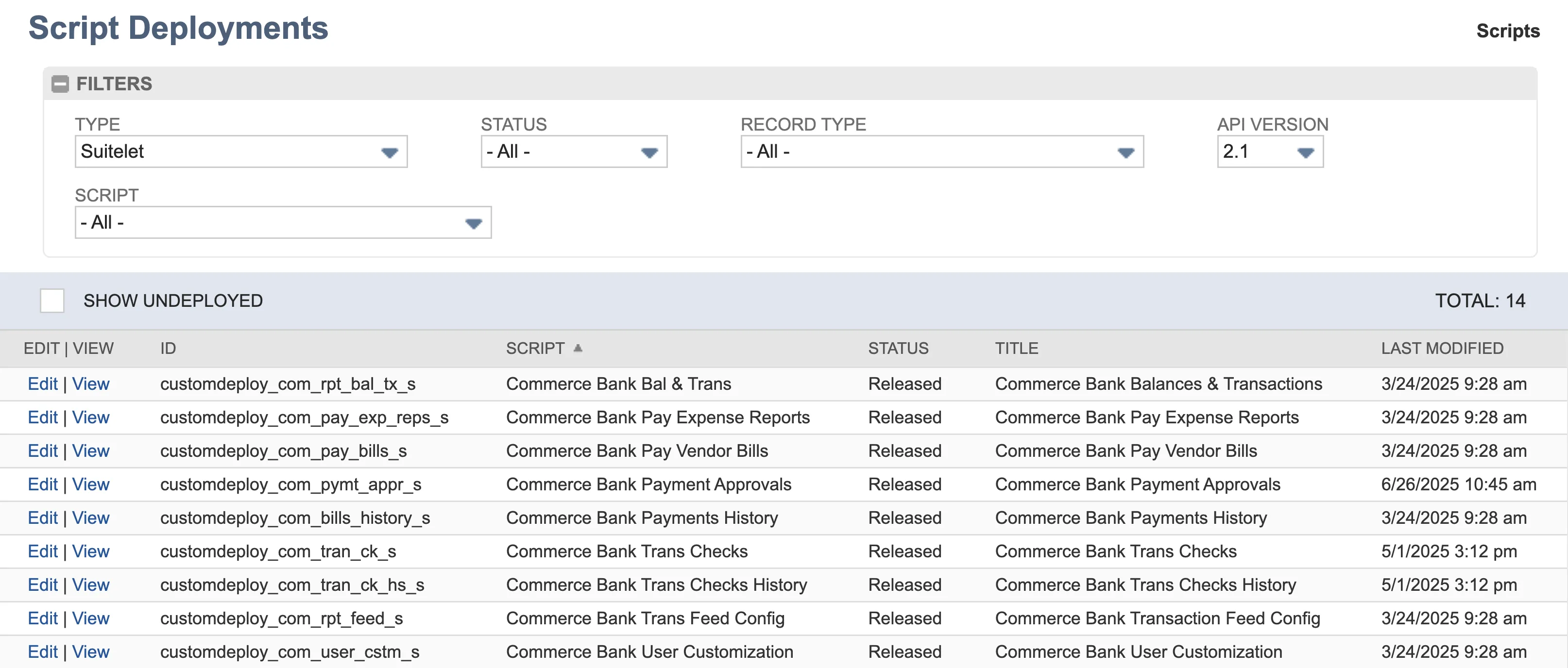Edit the Commerce Bank Payments History row
1568x668 pixels.
pos(43,518)
